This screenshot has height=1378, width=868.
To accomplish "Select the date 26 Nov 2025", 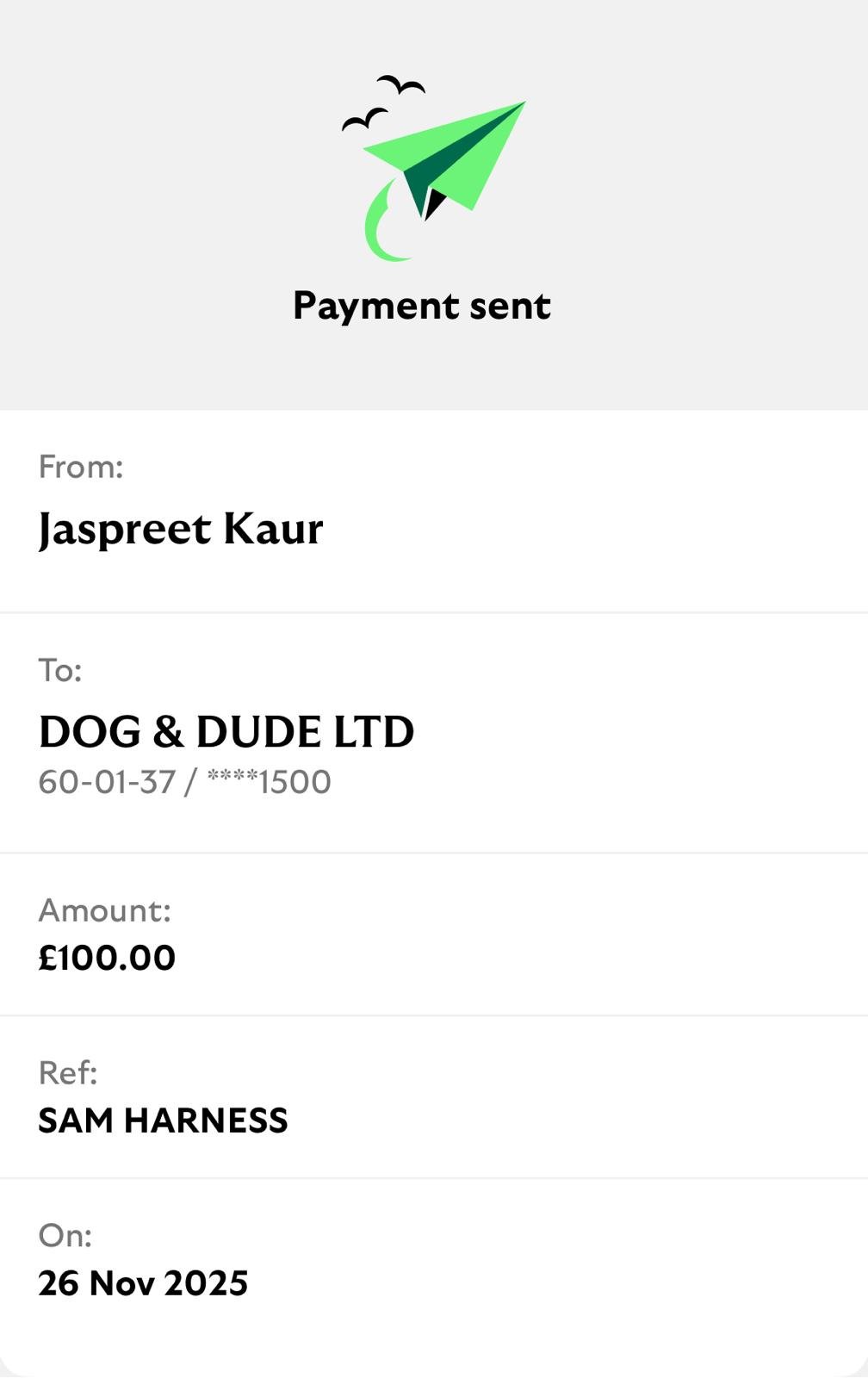I will (143, 1283).
